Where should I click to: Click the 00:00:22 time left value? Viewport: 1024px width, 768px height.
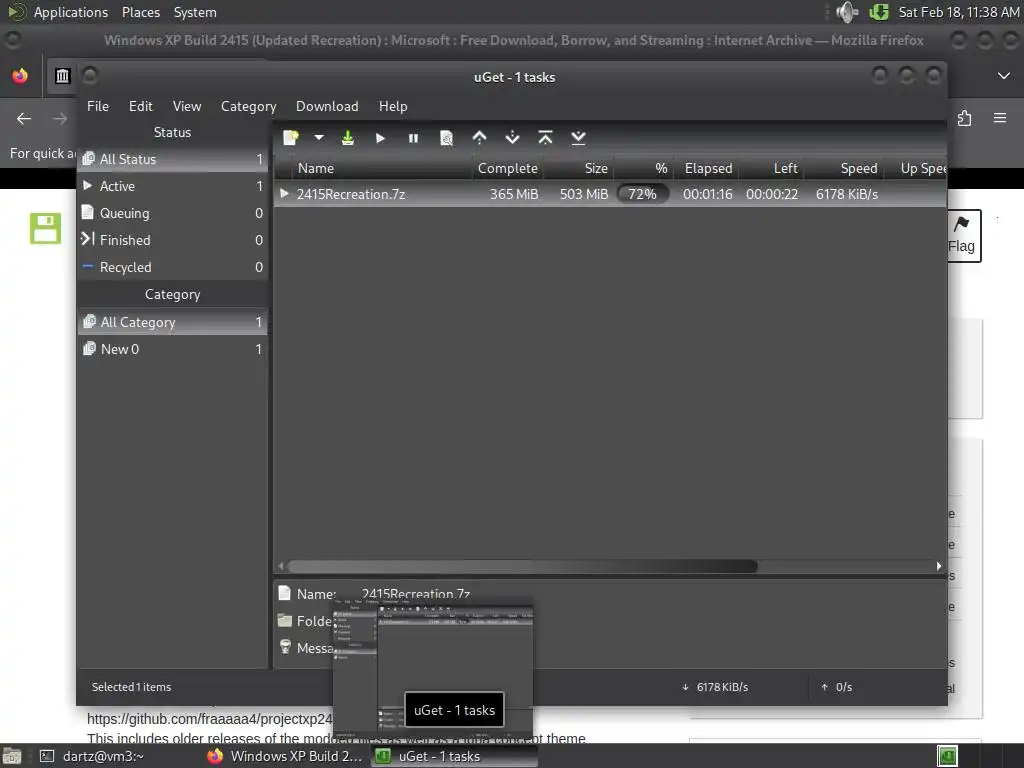[772, 194]
